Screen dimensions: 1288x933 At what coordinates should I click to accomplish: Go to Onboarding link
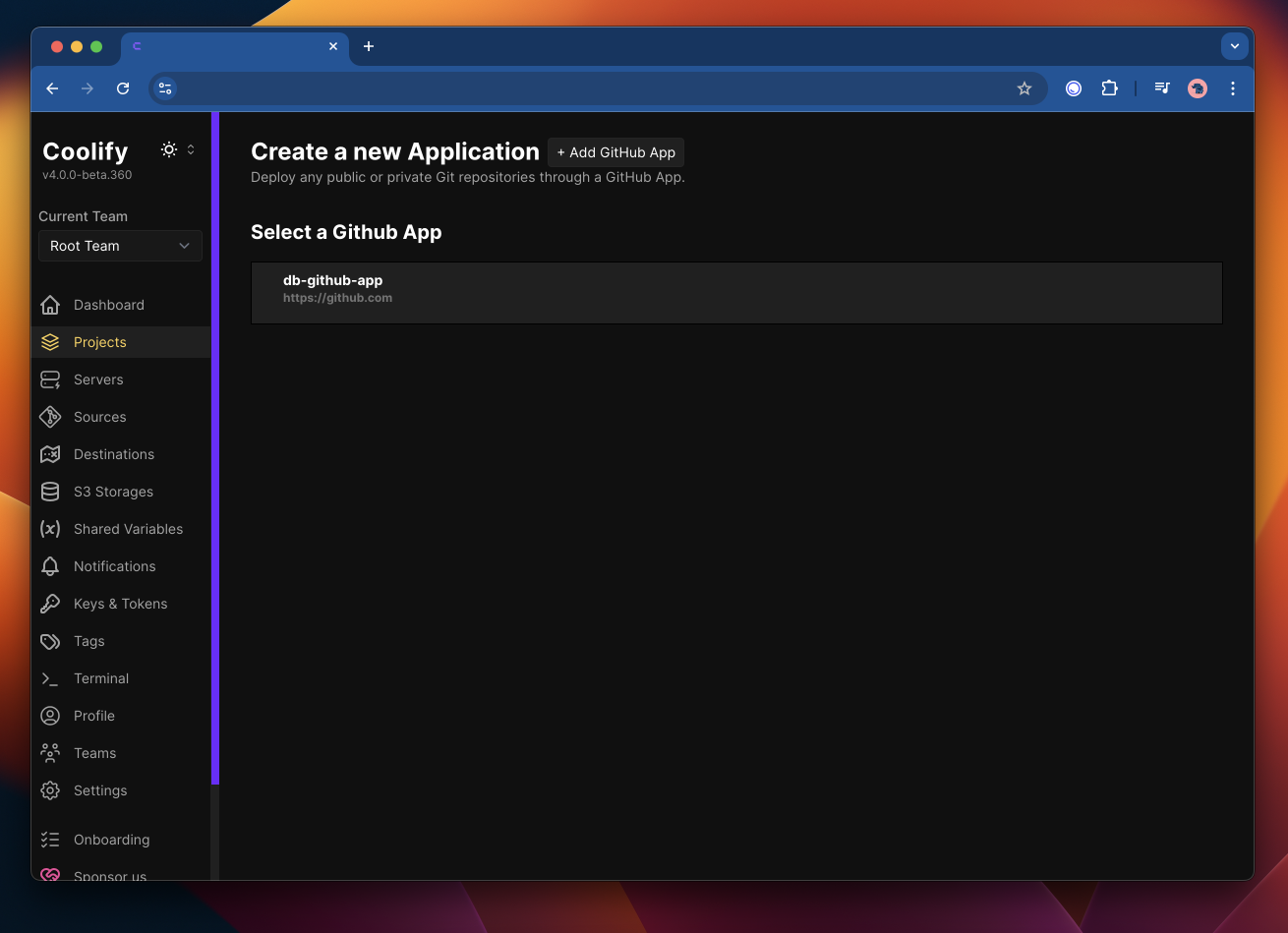coord(120,840)
